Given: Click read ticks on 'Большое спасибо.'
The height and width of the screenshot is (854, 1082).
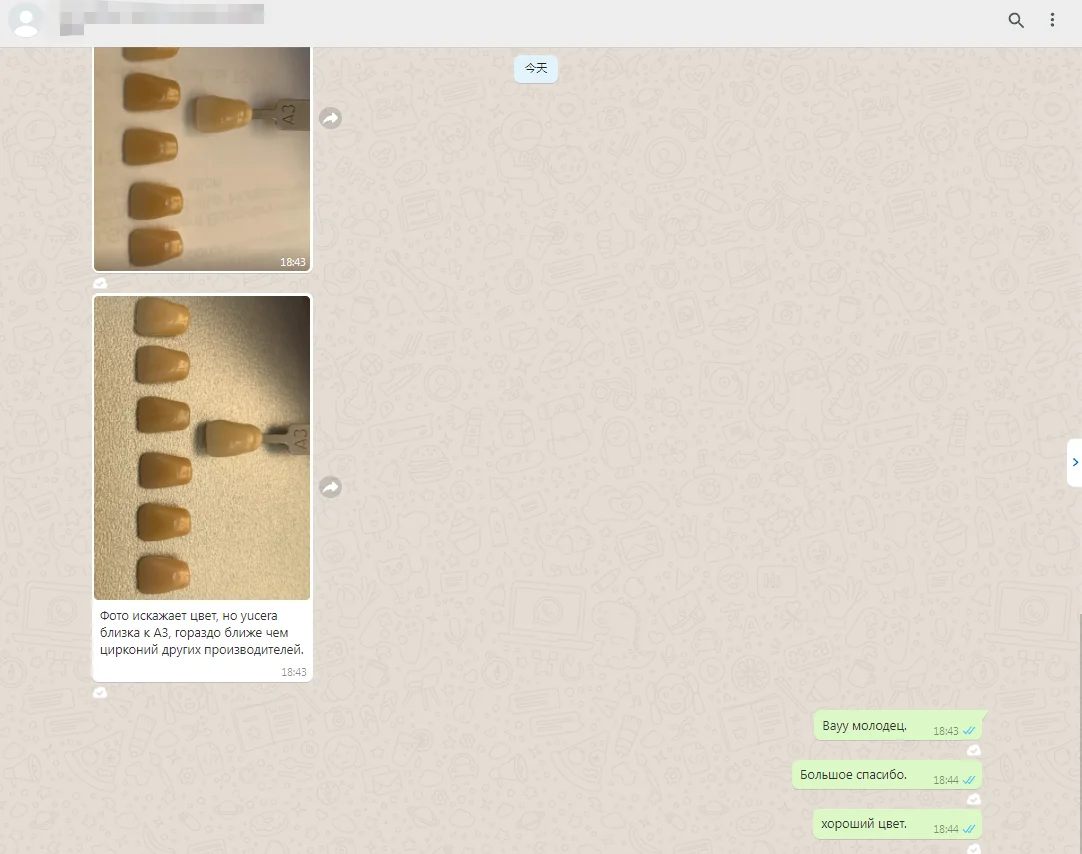Looking at the screenshot, I should [969, 780].
